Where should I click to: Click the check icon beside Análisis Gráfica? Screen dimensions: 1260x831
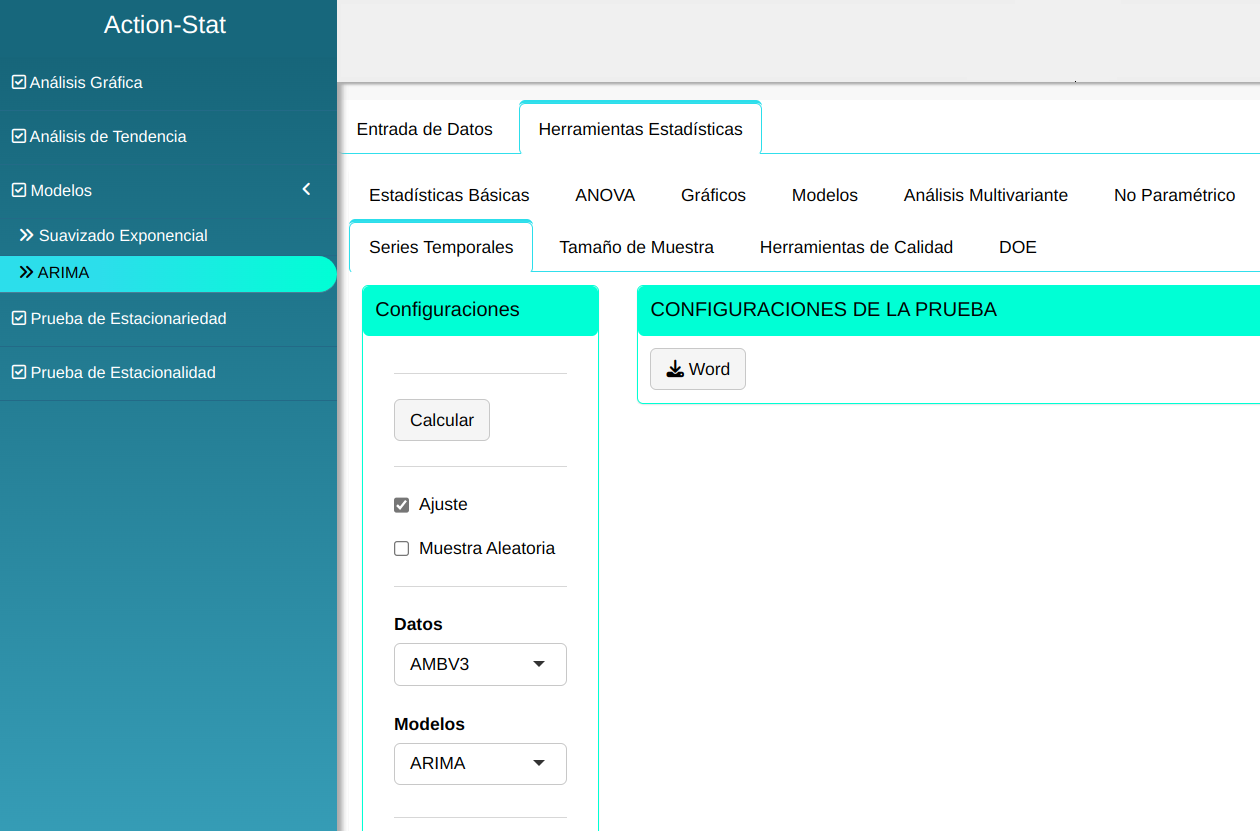pyautogui.click(x=18, y=82)
